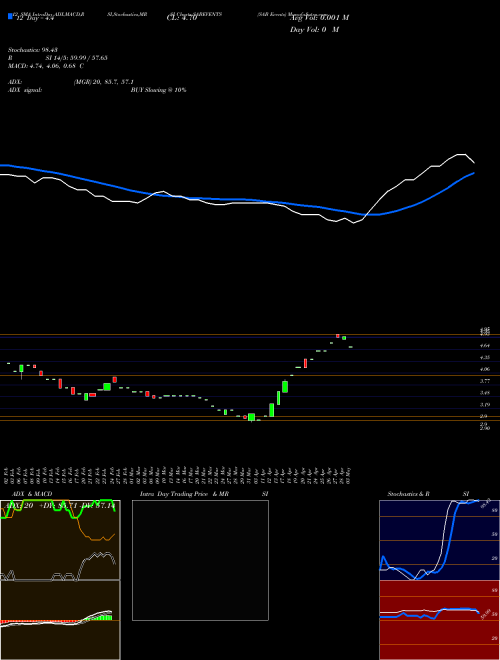Click the 'Avg Vol: 0.001 M' value
Image resolution: width=500 pixels, height=660 pixels.
coord(319,18)
